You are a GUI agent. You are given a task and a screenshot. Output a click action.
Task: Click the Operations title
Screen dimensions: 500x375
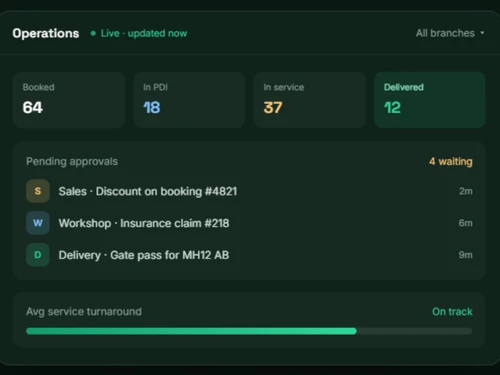pyautogui.click(x=46, y=33)
